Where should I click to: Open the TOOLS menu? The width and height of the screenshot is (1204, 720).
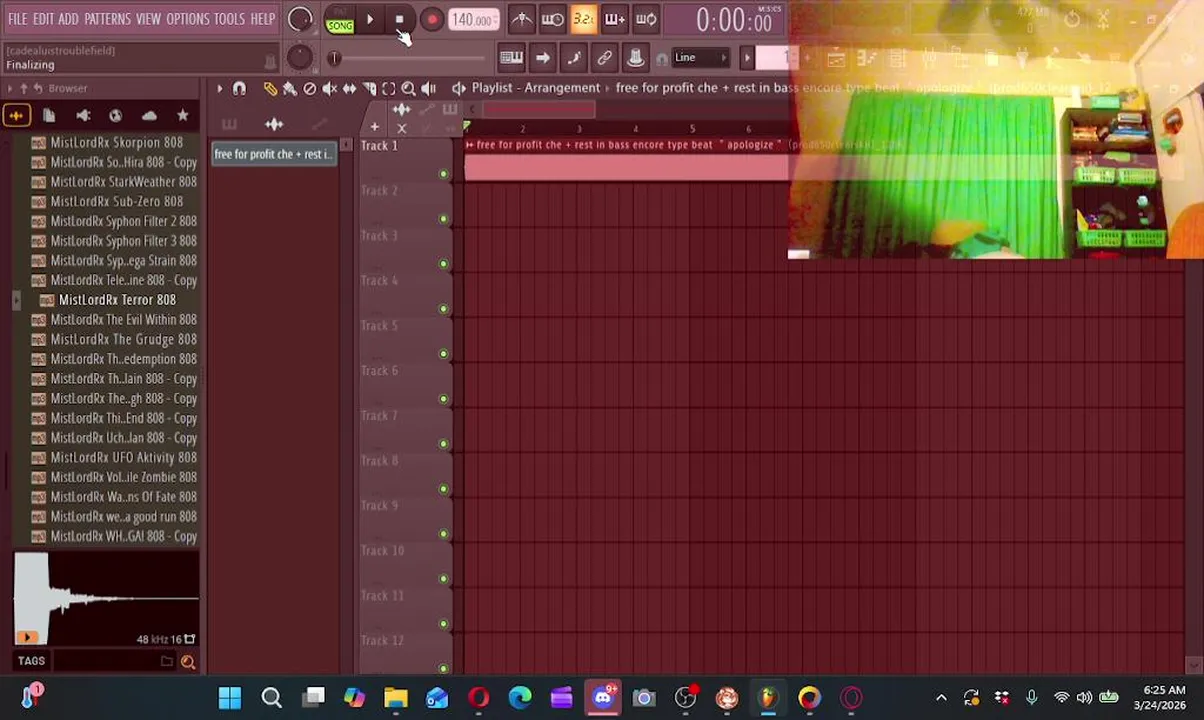tap(229, 19)
